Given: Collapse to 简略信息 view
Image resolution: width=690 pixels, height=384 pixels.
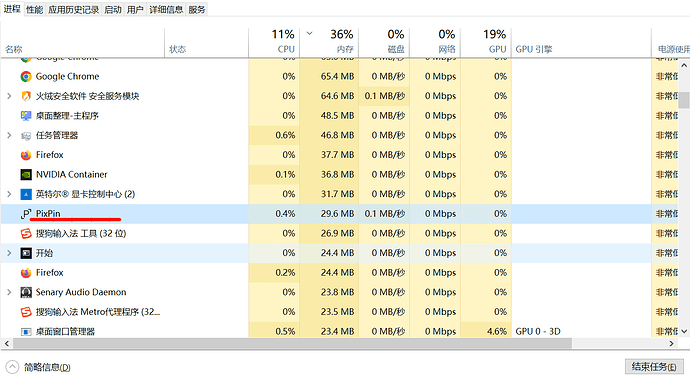Looking at the screenshot, I should pyautogui.click(x=38, y=367).
